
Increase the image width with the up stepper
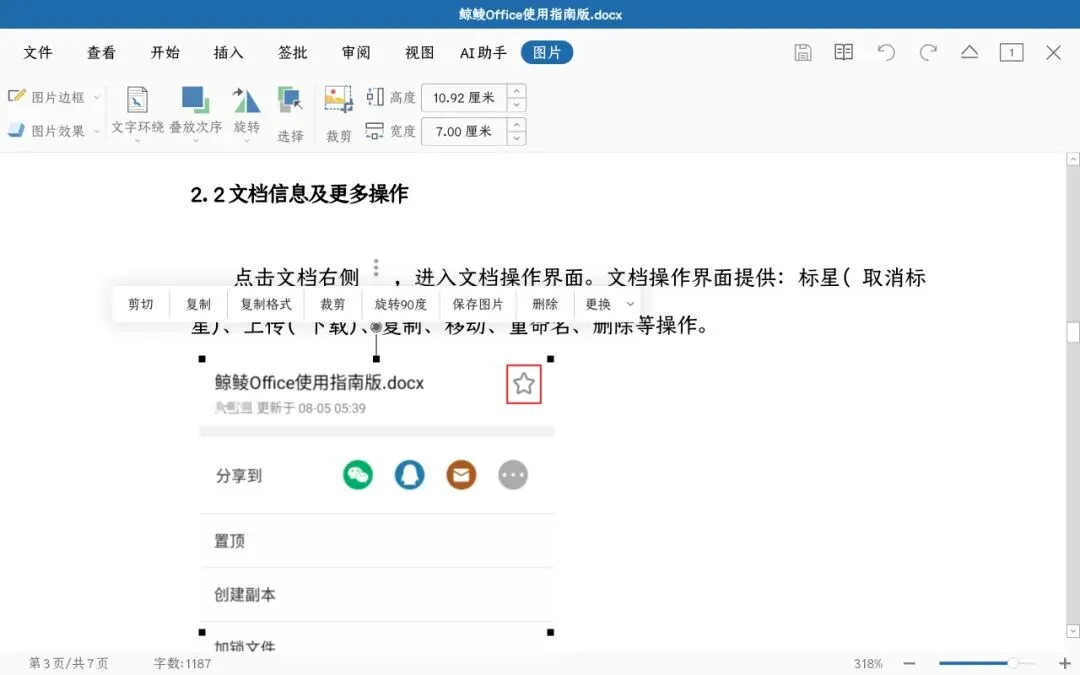click(517, 125)
